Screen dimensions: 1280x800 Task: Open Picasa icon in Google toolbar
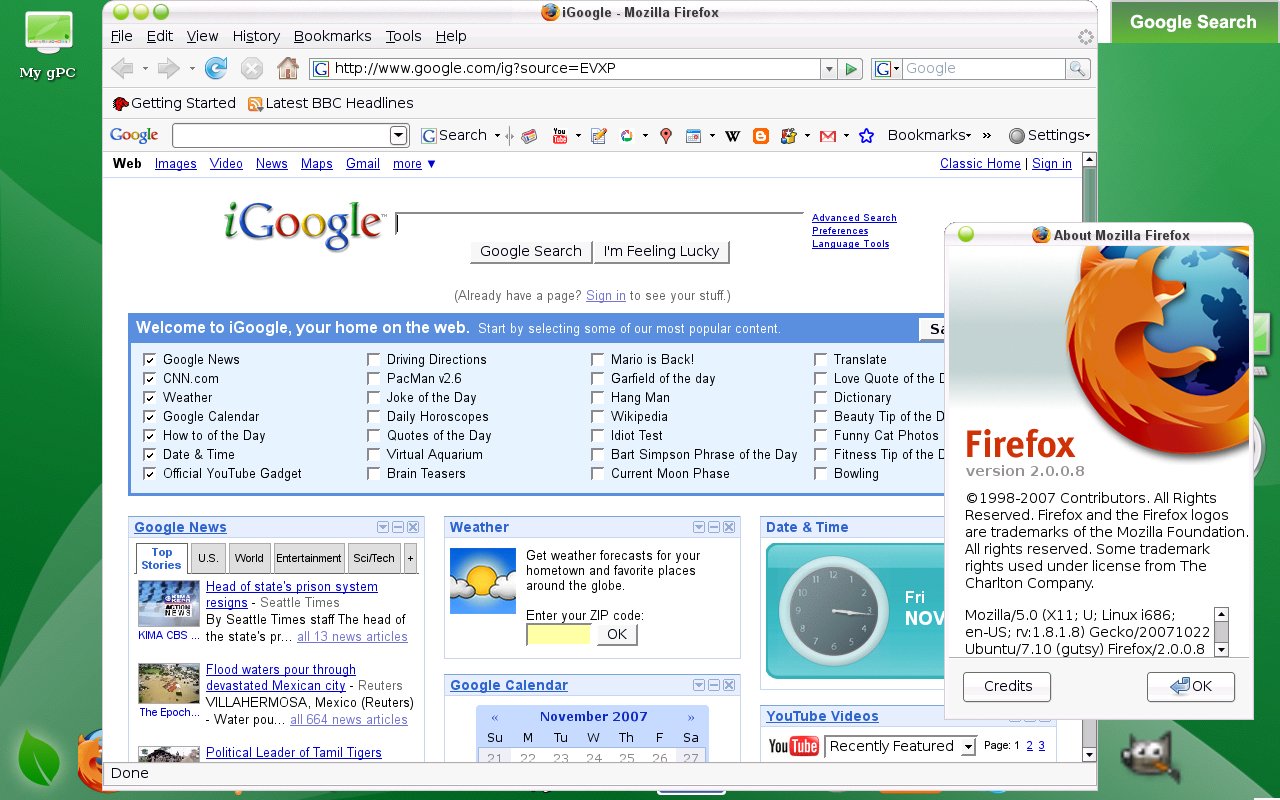627,136
